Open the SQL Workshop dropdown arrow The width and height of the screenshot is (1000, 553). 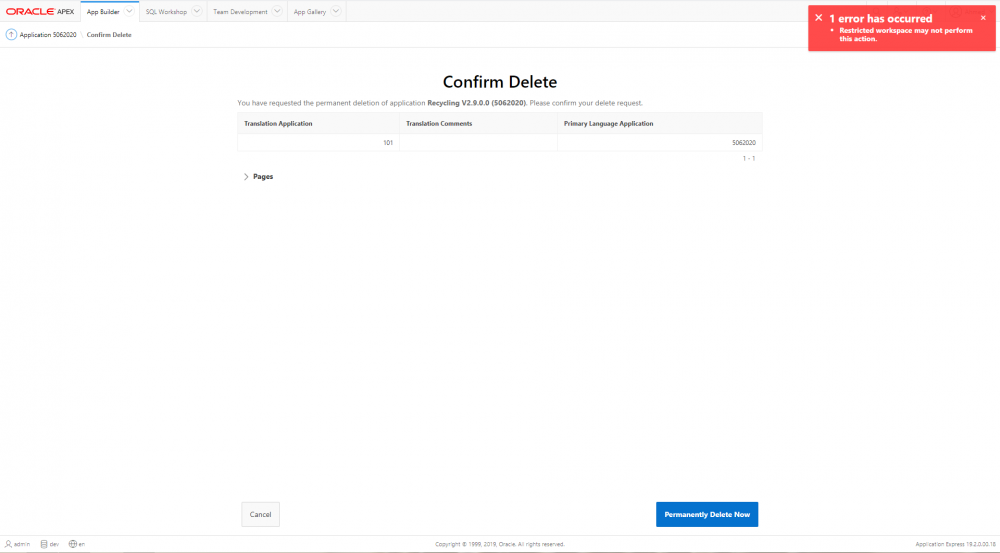click(x=196, y=11)
